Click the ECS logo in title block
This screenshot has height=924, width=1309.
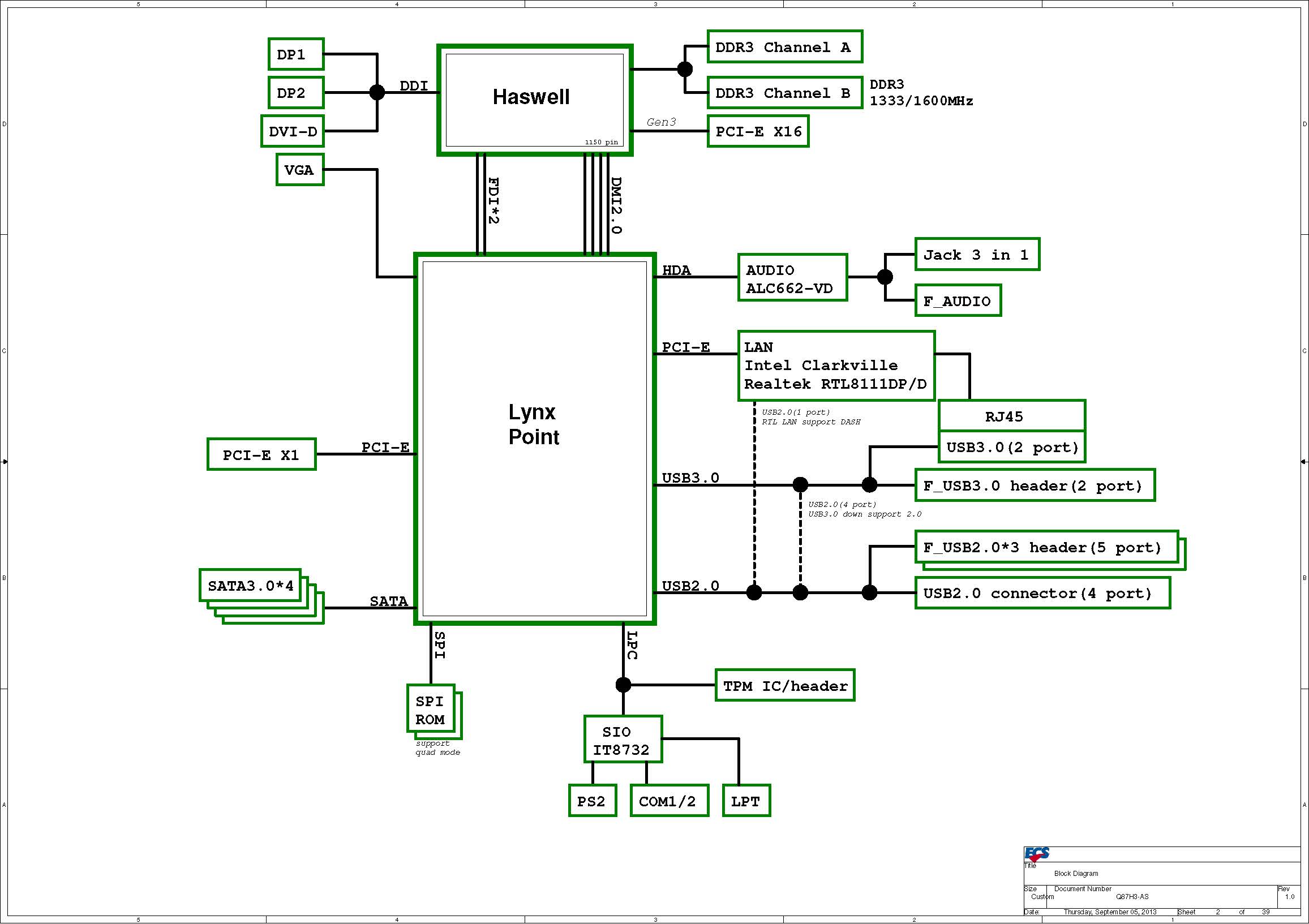coord(1037,854)
